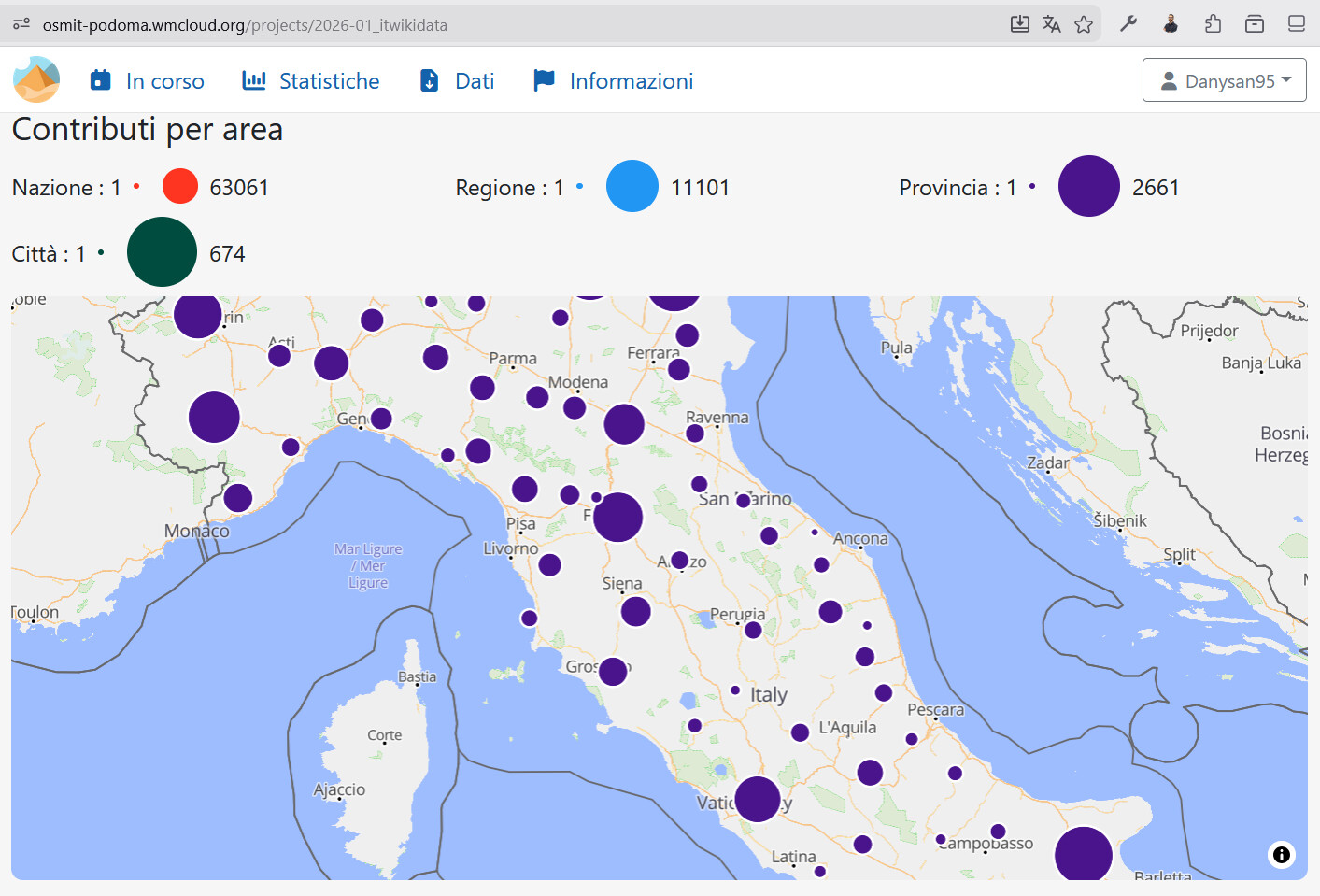Click the browser address bar URL
The image size is (1320, 896).
[x=245, y=25]
